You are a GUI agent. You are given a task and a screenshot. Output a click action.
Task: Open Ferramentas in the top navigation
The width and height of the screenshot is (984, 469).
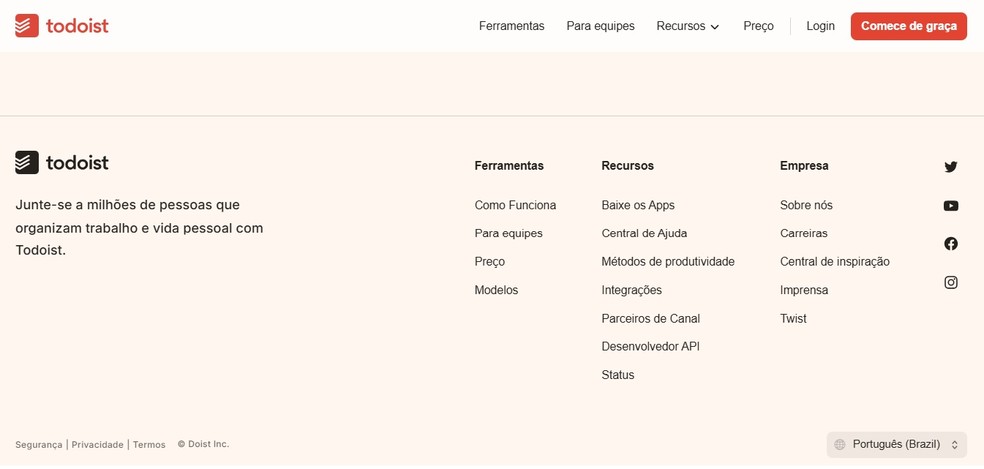tap(511, 26)
